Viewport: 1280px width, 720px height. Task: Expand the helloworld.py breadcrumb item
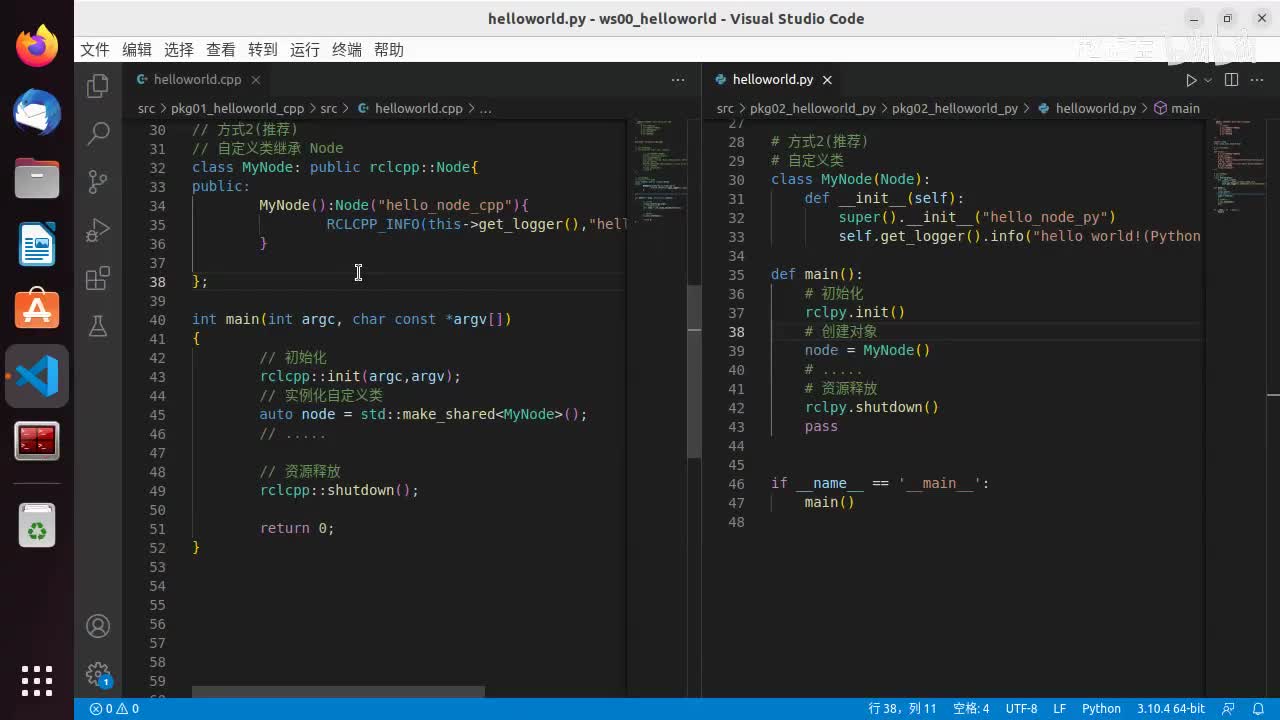coord(1087,108)
